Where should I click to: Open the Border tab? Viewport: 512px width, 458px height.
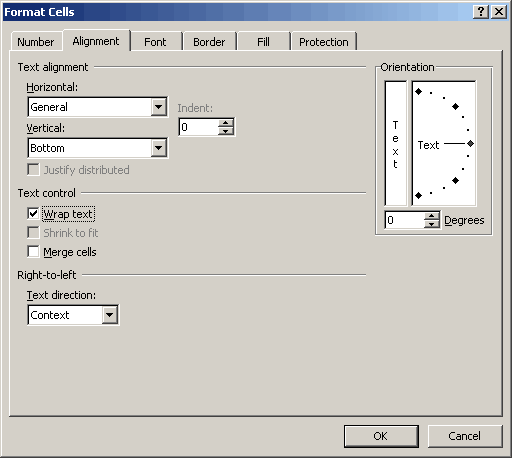(209, 42)
